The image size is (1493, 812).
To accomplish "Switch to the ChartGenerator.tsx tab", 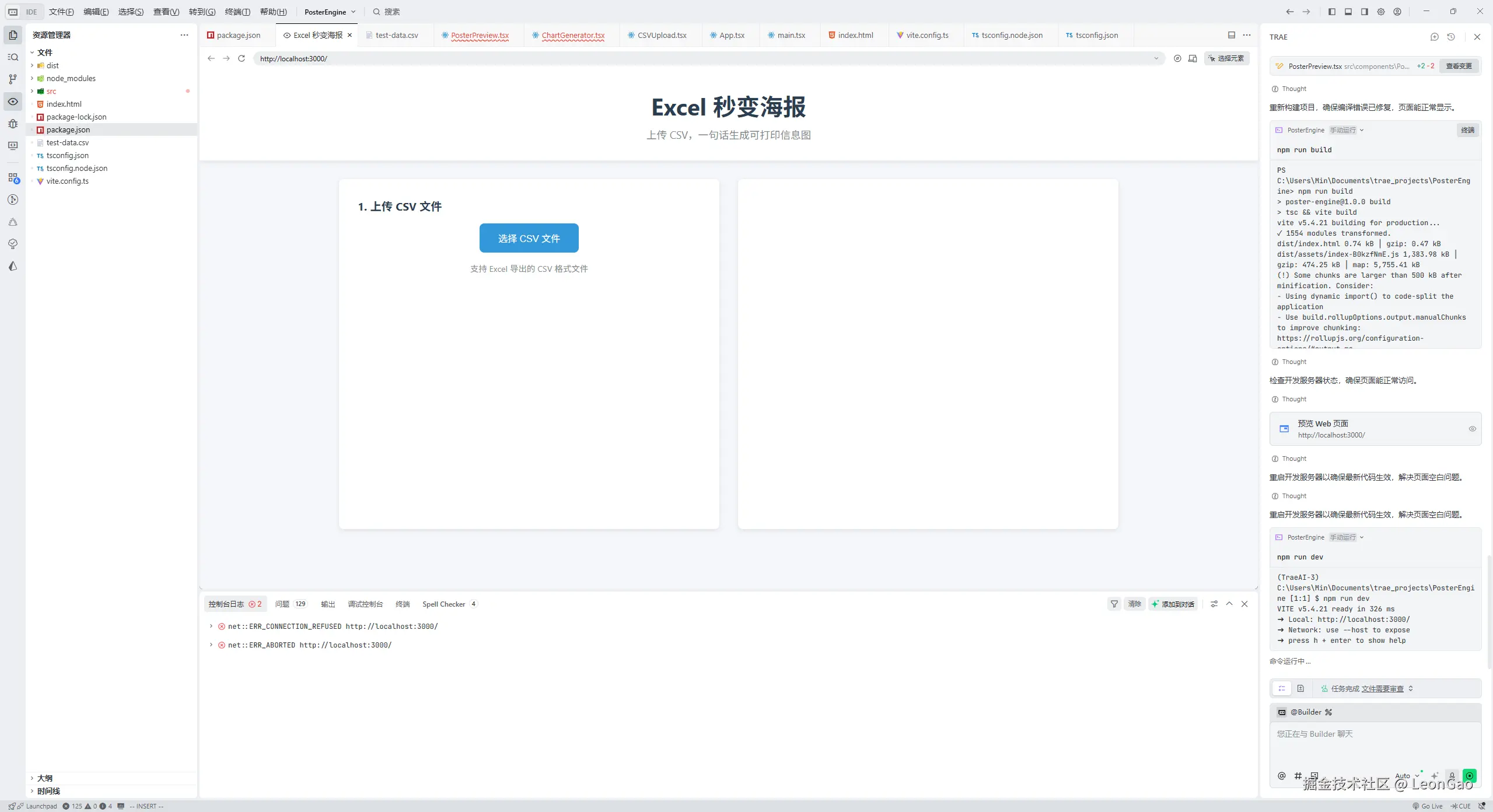I will point(572,35).
